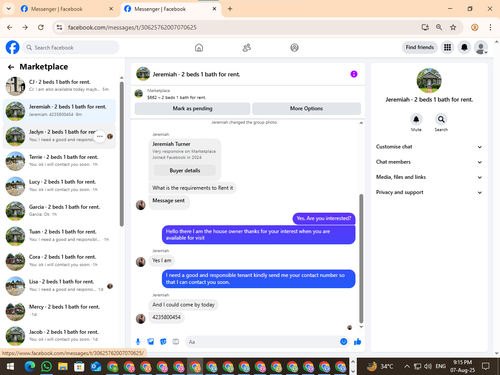Choose a GIF icon in composer

176,341
